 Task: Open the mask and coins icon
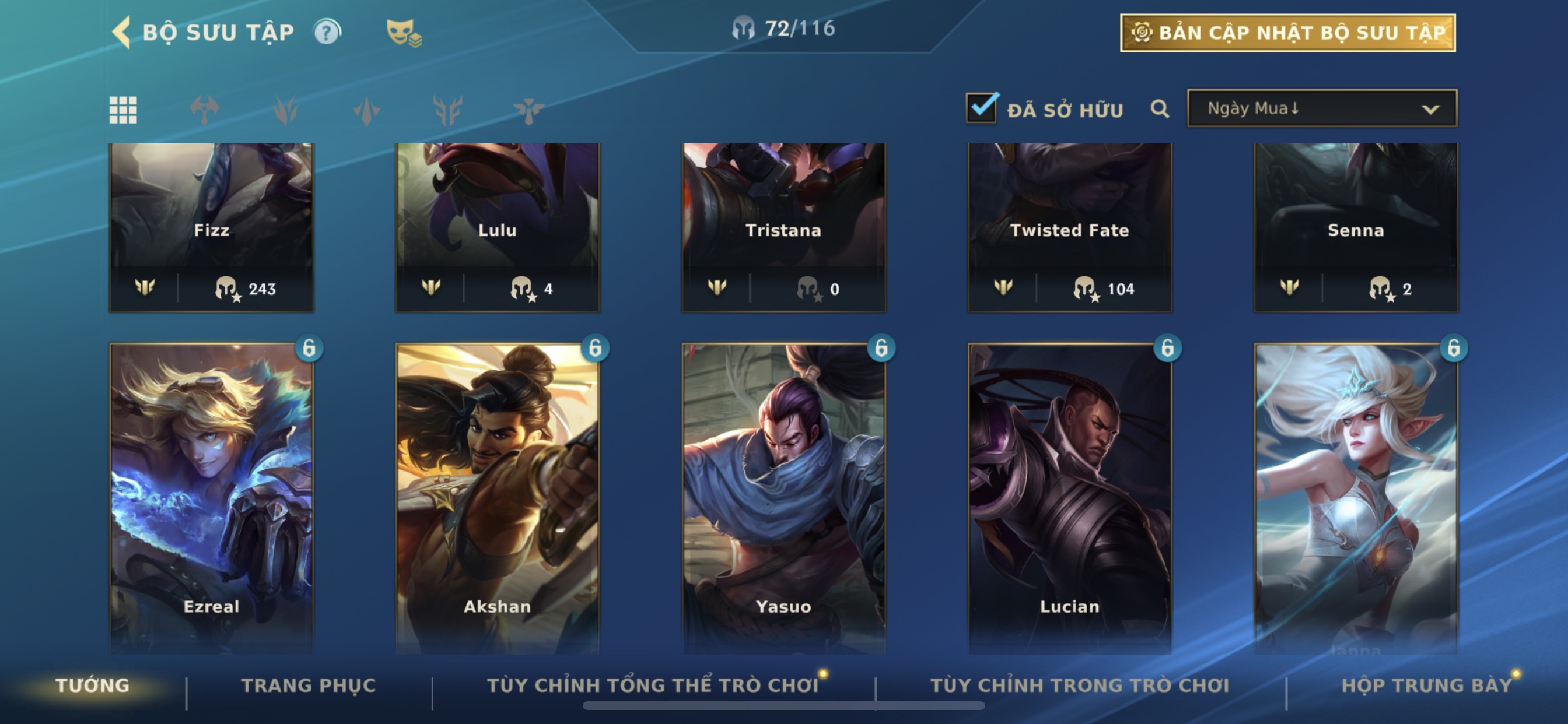coord(404,33)
